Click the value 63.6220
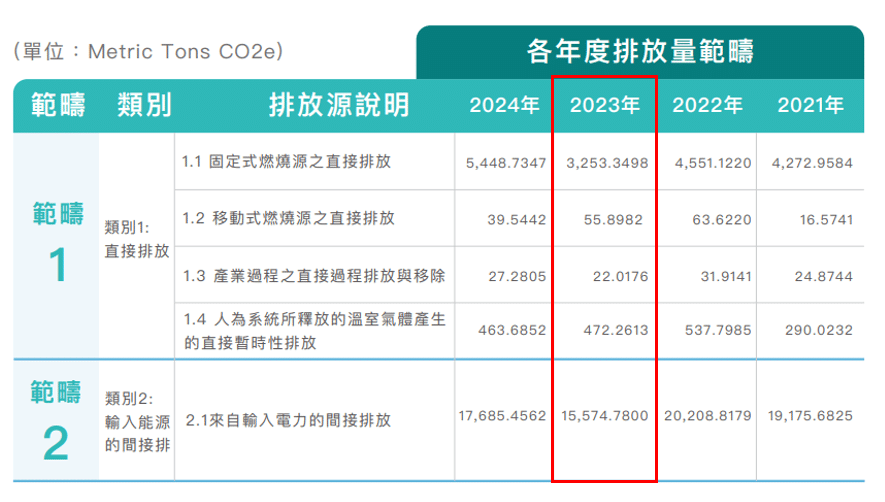This screenshot has width=885, height=502. [x=722, y=220]
